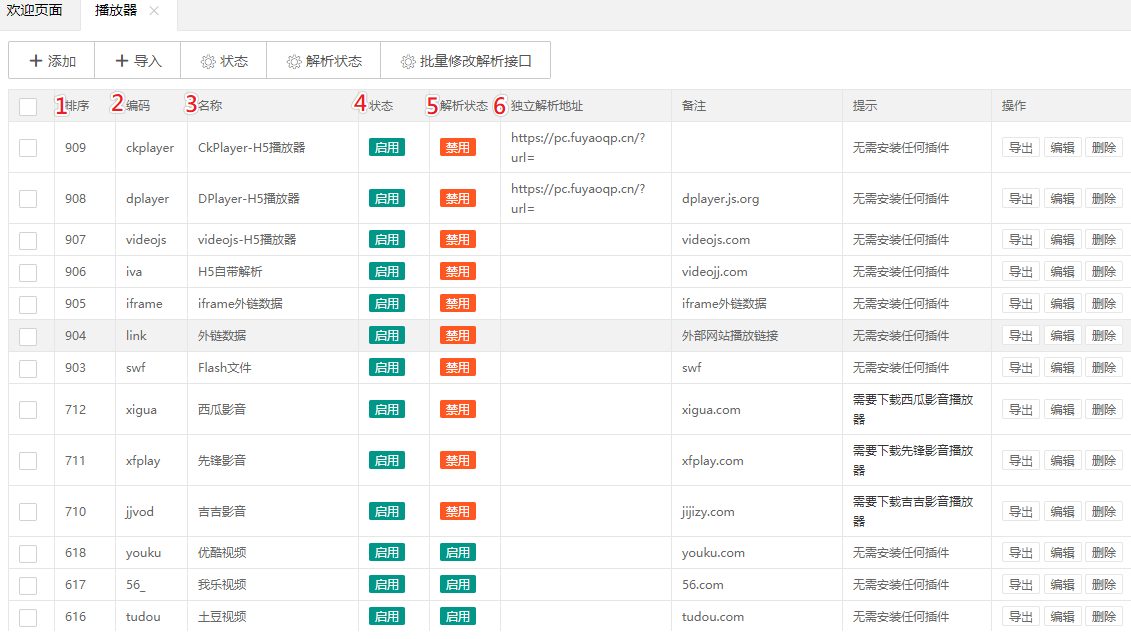
Task: Click gear icon on 批量修改解析接口 button
Action: point(408,61)
